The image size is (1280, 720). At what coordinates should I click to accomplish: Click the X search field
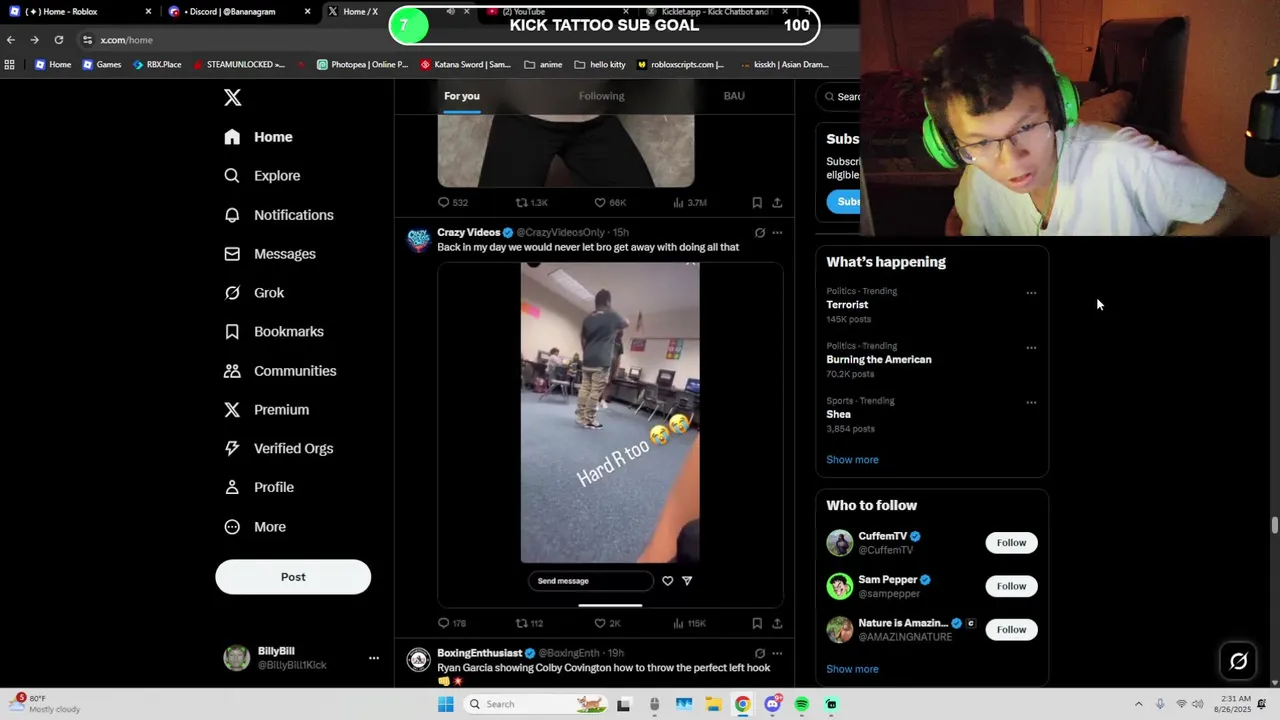coord(840,97)
